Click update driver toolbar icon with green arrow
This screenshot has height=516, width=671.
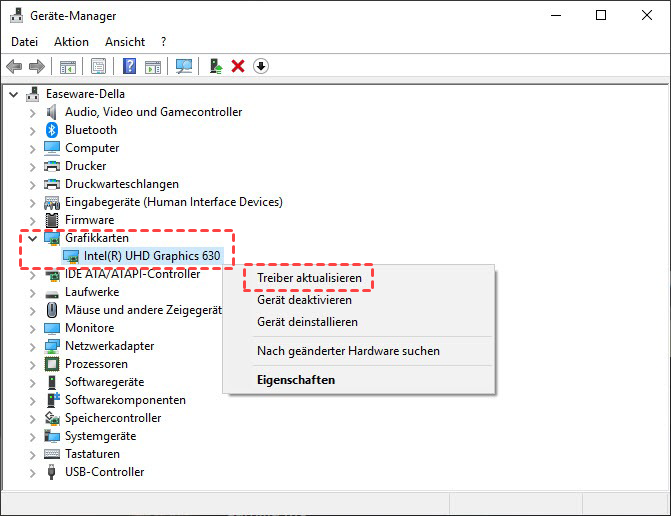click(216, 66)
